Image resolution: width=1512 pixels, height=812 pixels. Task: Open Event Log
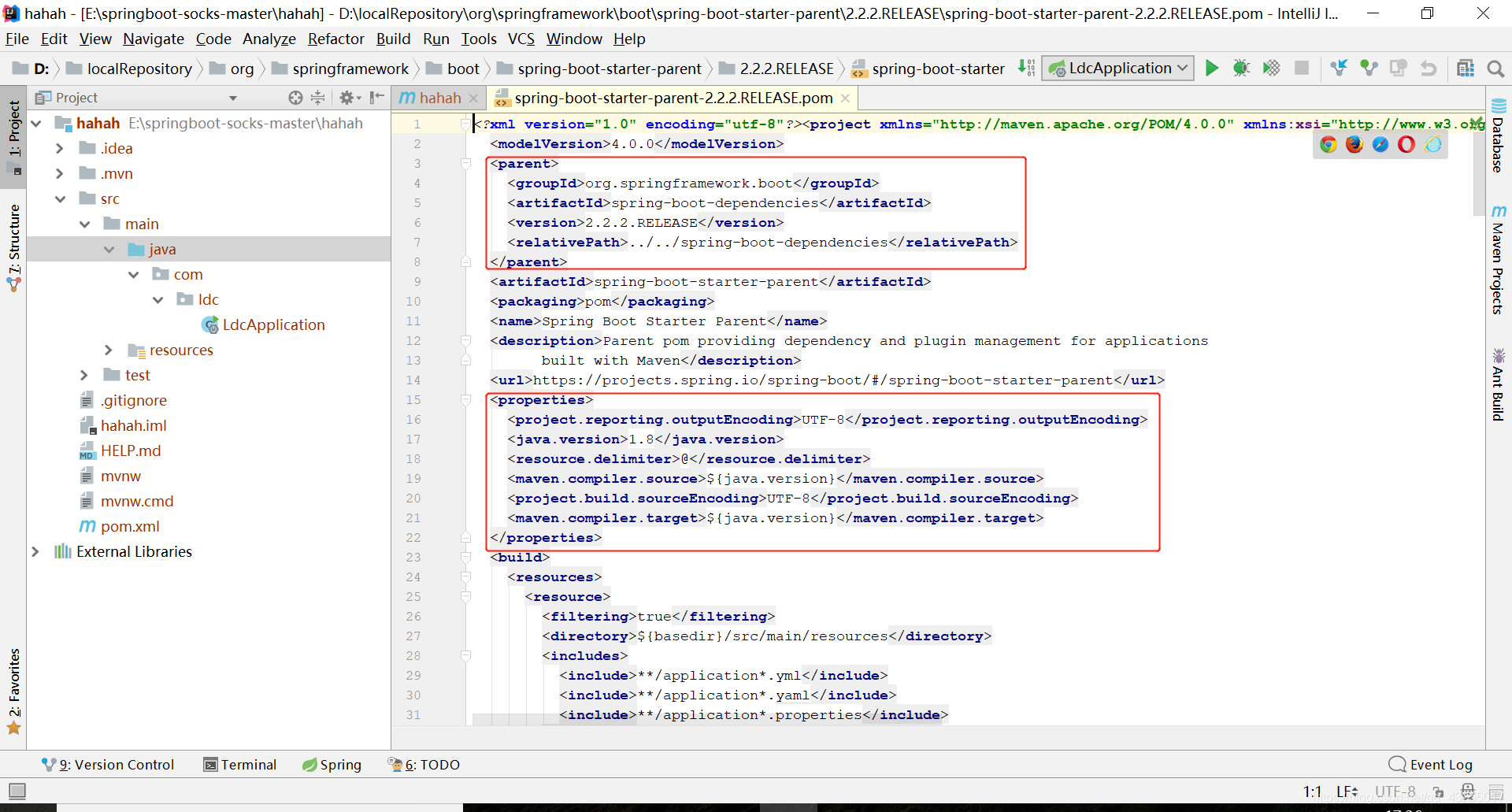[x=1430, y=764]
